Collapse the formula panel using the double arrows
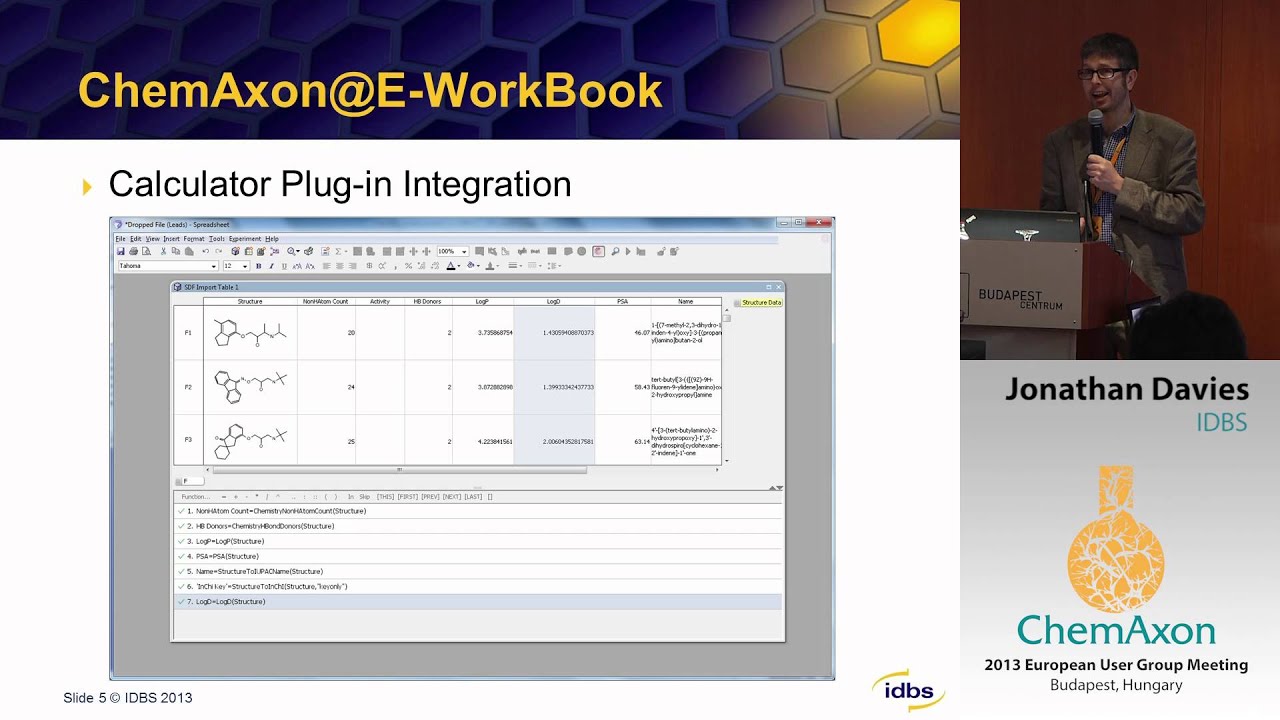The image size is (1280, 720). [776, 488]
